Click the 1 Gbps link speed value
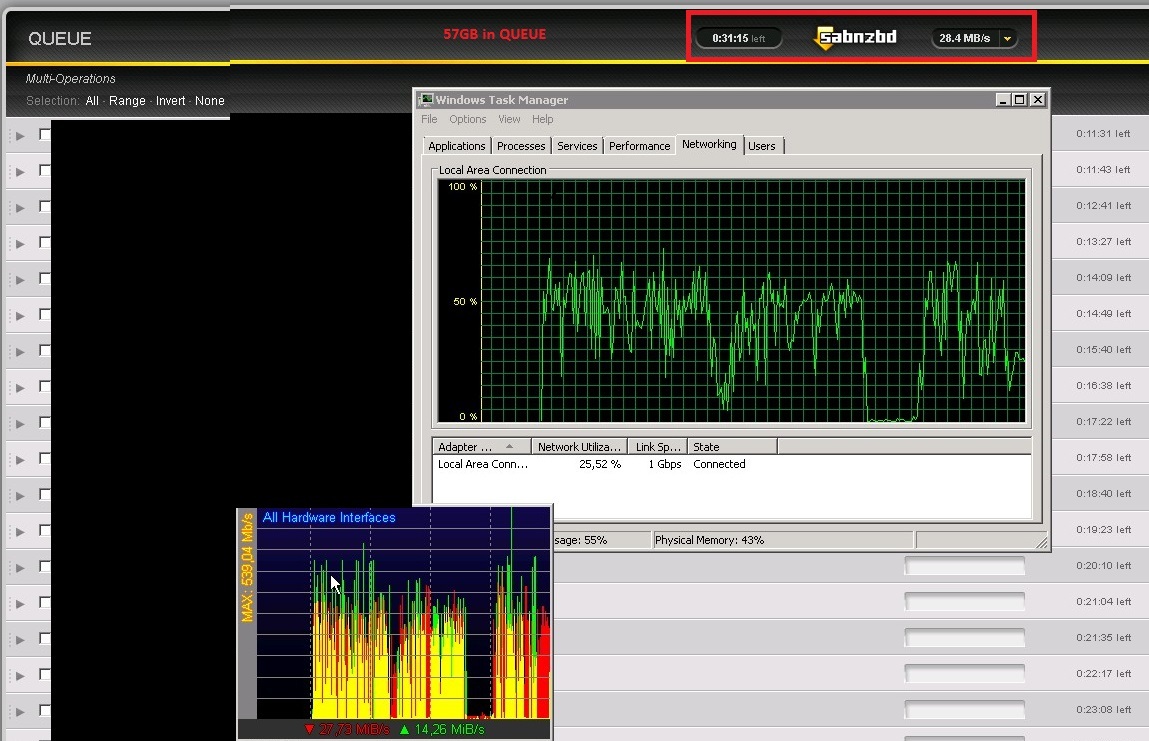 [x=665, y=464]
